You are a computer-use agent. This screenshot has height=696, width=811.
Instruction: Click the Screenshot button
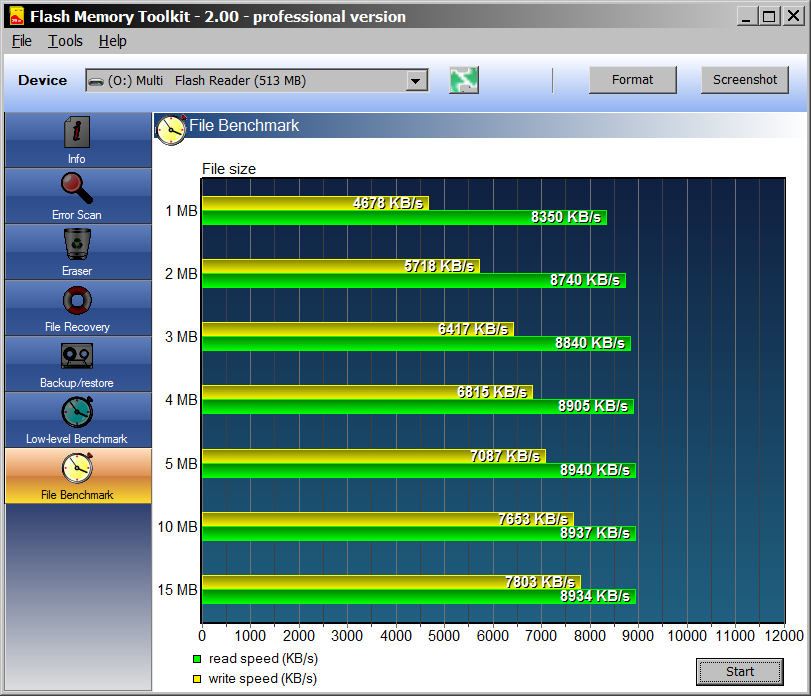click(x=744, y=80)
